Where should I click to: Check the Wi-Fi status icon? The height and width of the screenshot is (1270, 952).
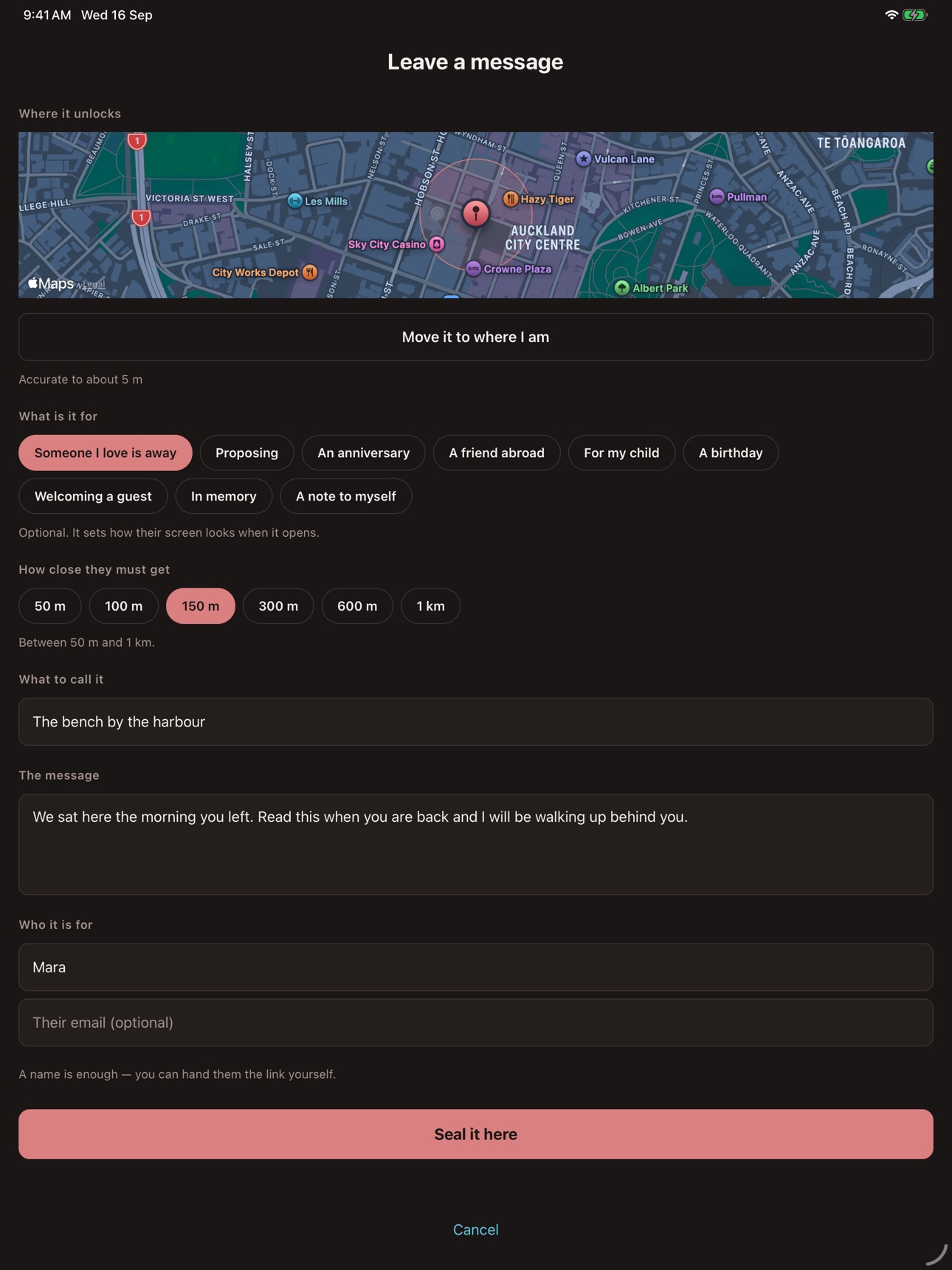coord(891,15)
